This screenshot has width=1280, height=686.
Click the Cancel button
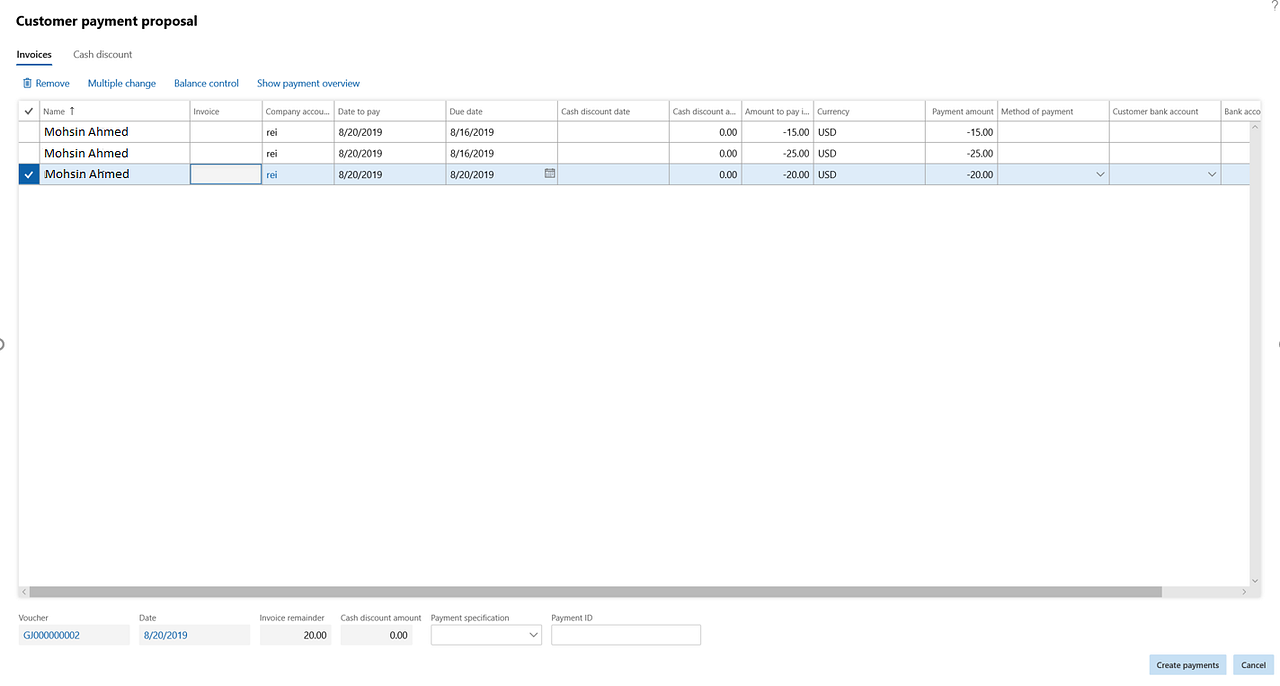click(x=1253, y=664)
